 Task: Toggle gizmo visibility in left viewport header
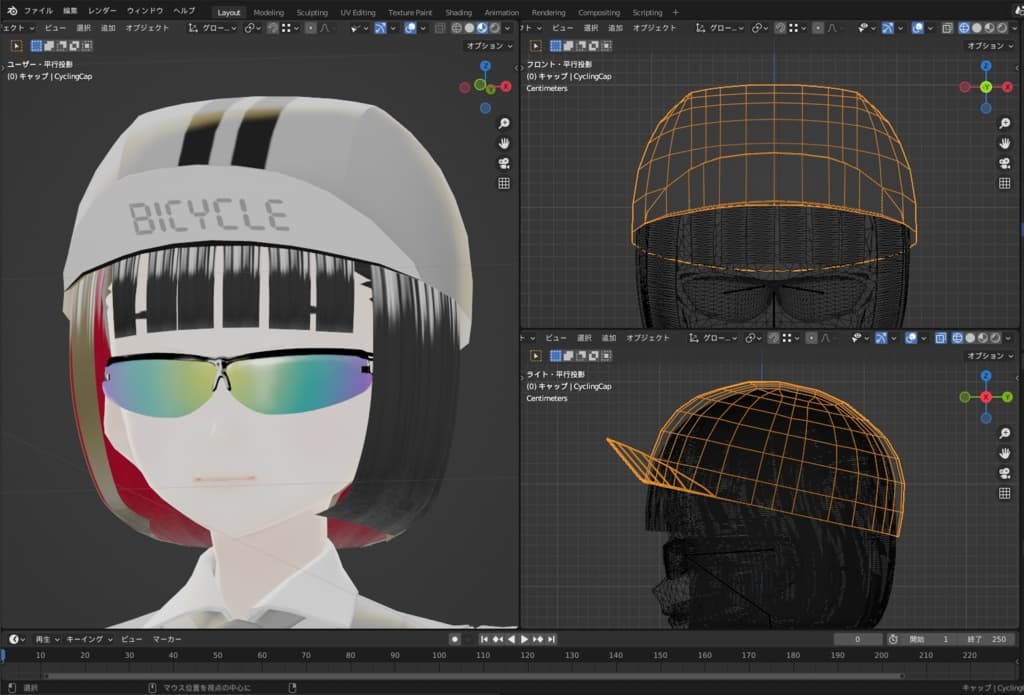click(380, 28)
